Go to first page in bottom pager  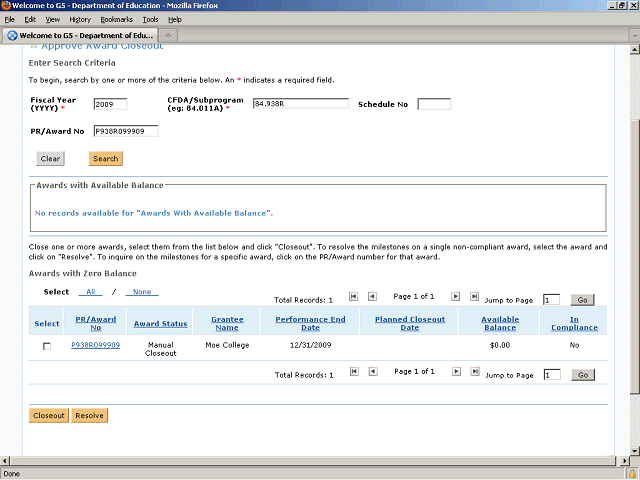point(354,371)
